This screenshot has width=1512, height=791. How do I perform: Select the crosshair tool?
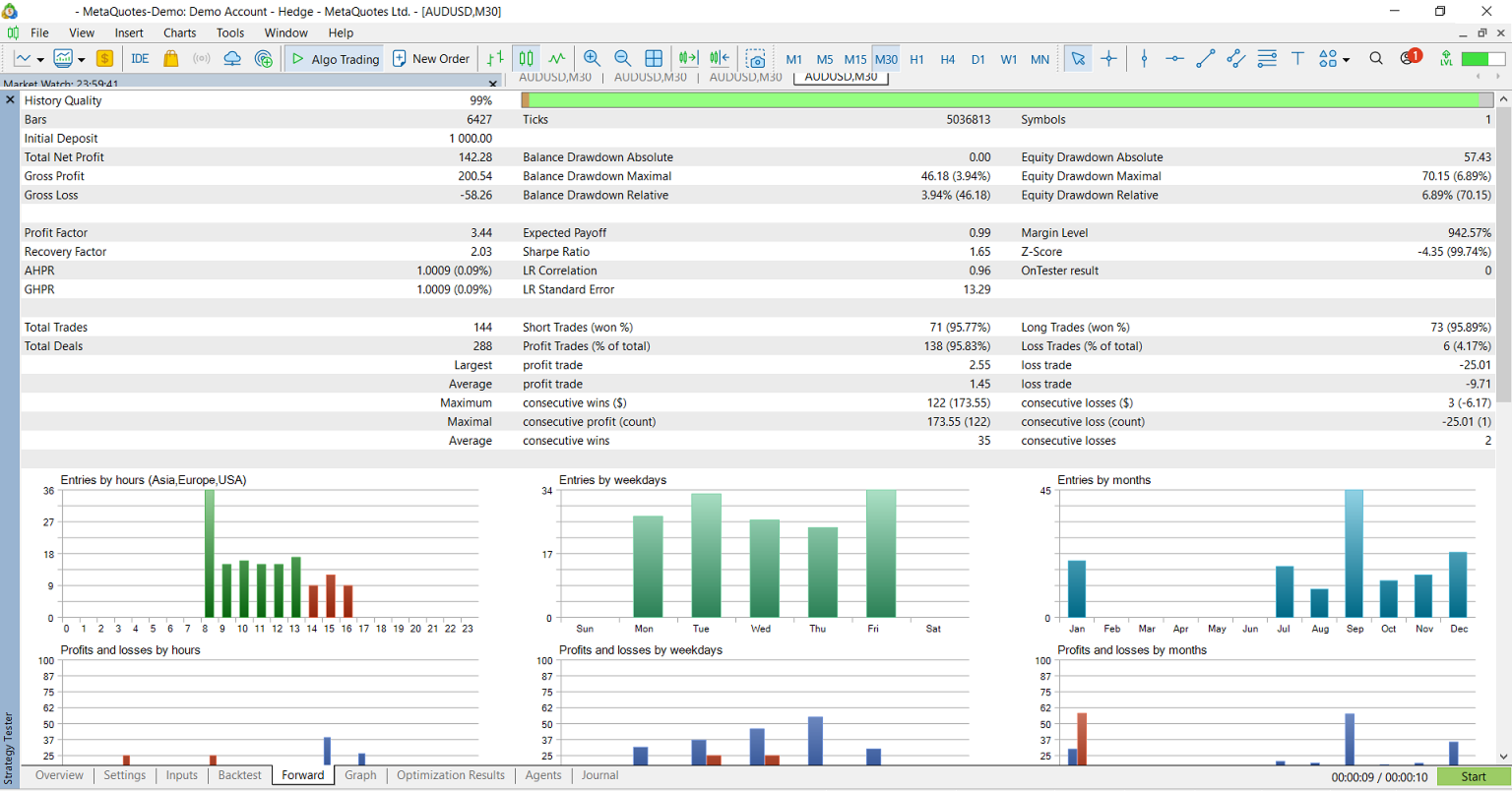(x=1108, y=59)
